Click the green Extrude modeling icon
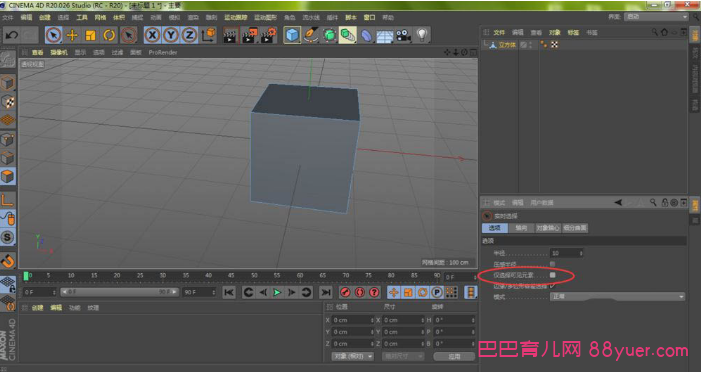702x372 pixels. coord(347,35)
